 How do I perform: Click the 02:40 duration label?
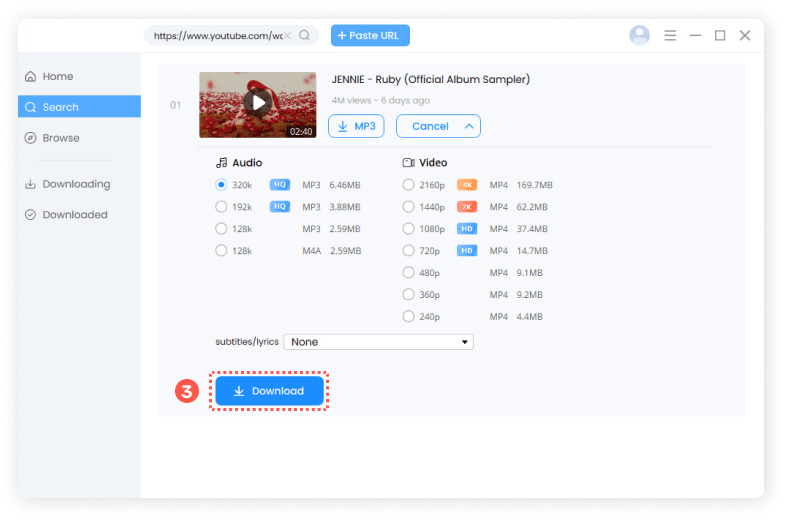pos(301,132)
